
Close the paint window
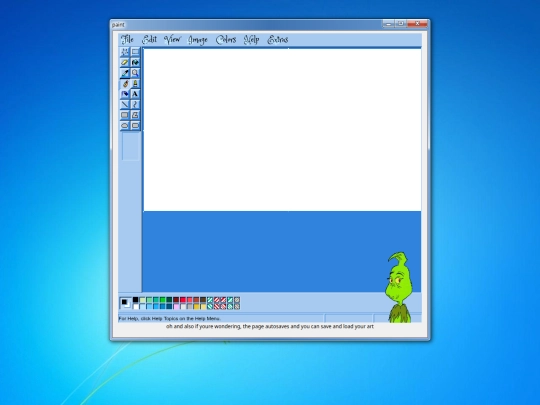(x=417, y=24)
